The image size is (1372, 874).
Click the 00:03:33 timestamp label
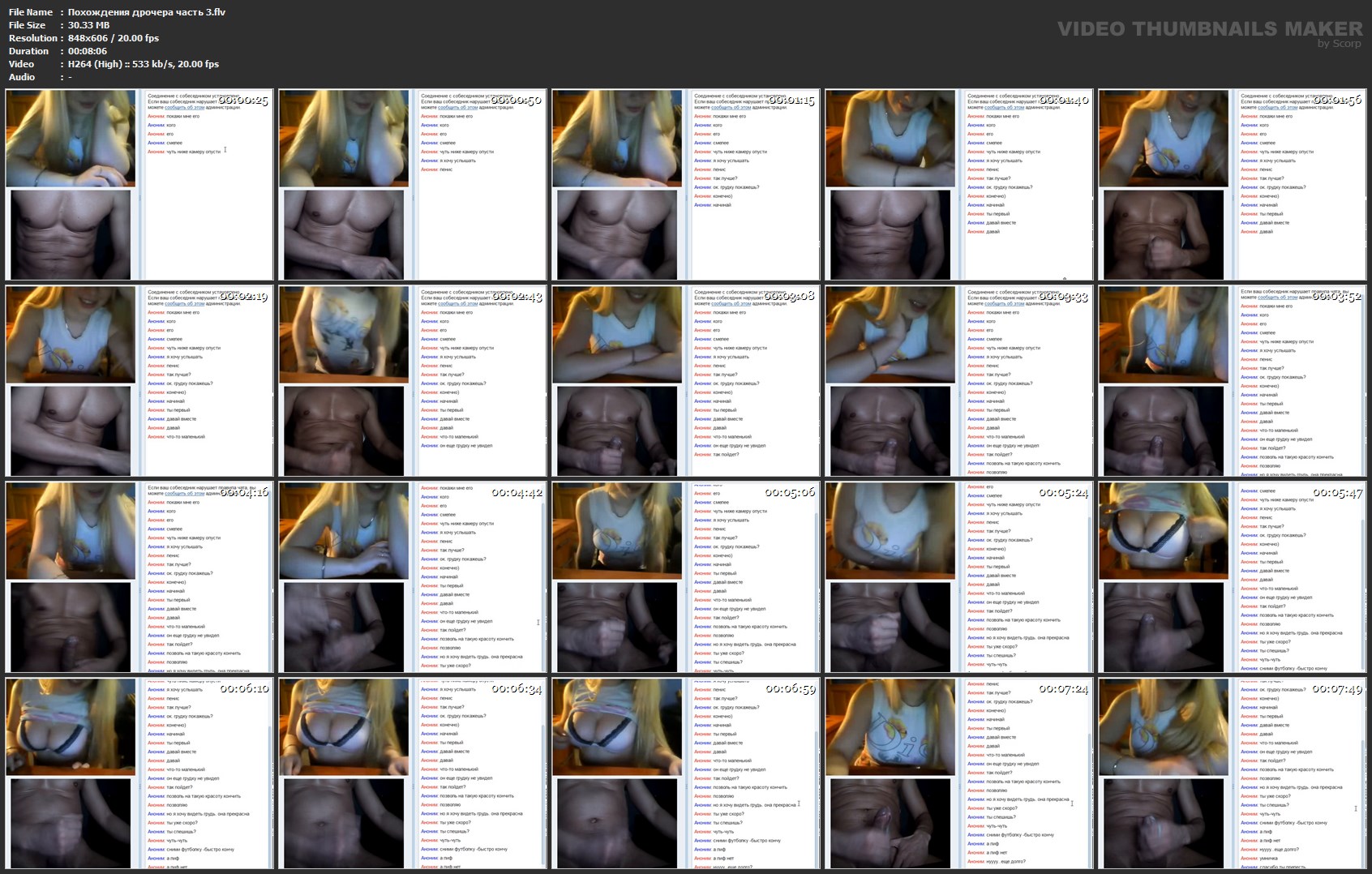[x=1063, y=297]
